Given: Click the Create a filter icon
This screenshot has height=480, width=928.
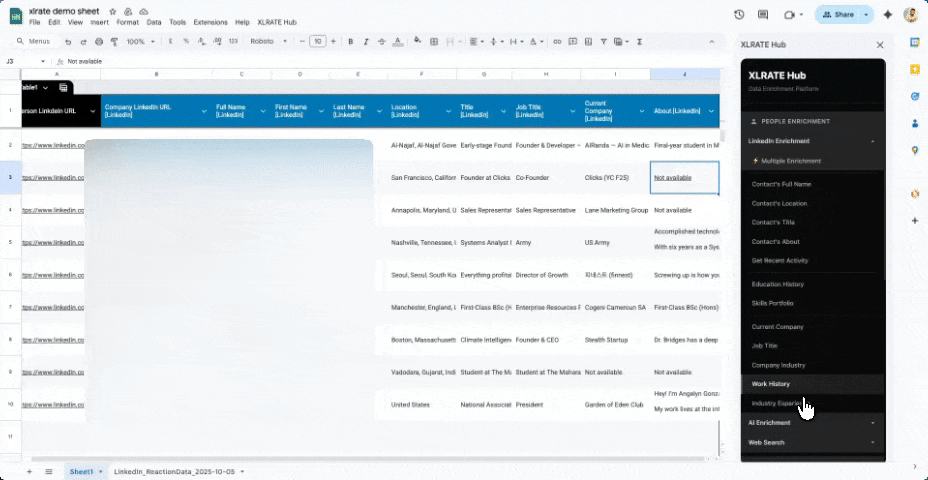Looking at the screenshot, I should (x=603, y=41).
